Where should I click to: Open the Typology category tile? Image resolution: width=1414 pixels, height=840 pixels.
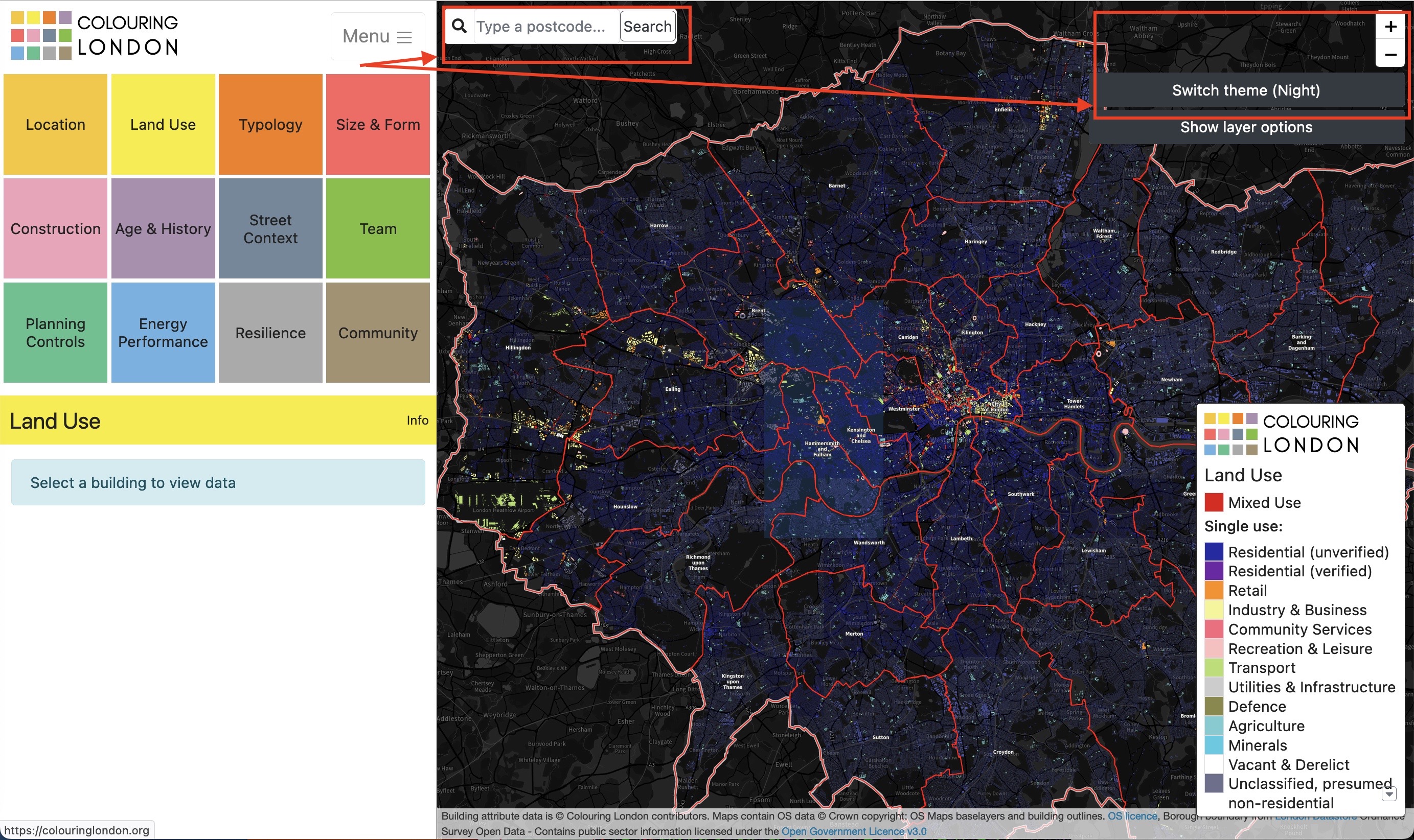coord(270,125)
